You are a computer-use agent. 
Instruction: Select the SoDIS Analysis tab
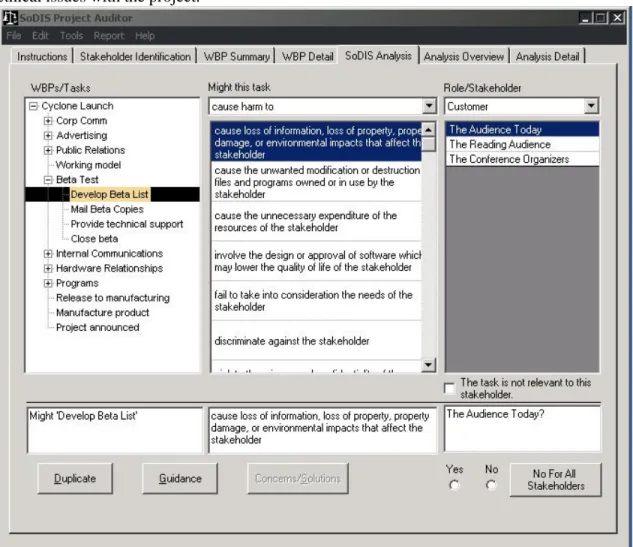point(378,56)
